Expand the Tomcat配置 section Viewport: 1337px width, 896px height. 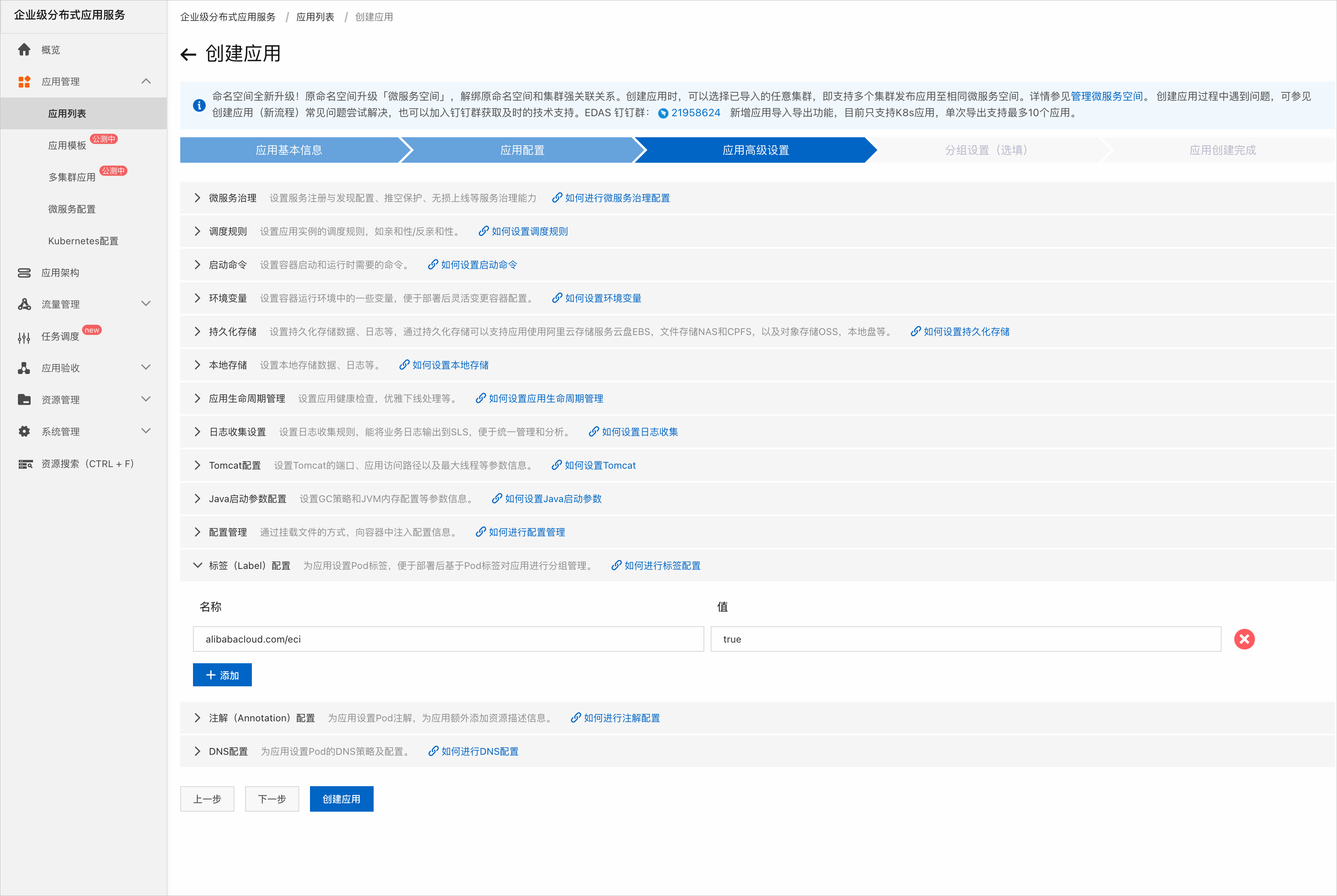197,465
